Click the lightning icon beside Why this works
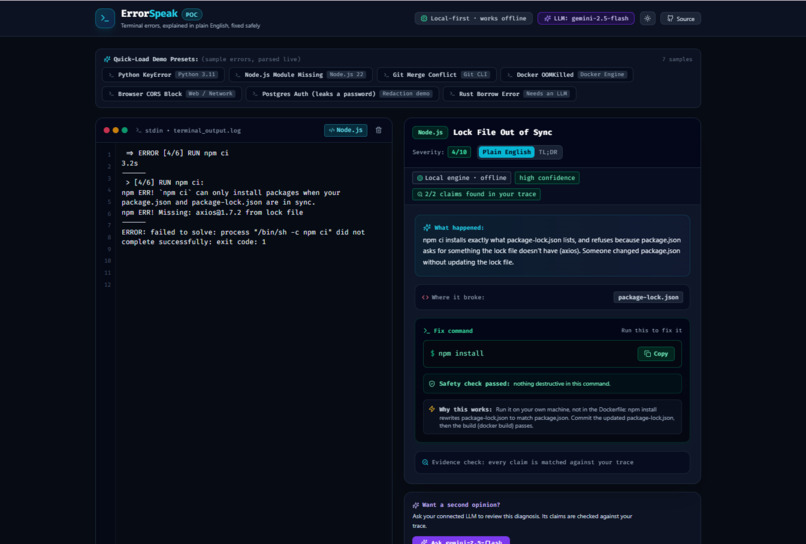The height and width of the screenshot is (544, 806). pos(432,409)
